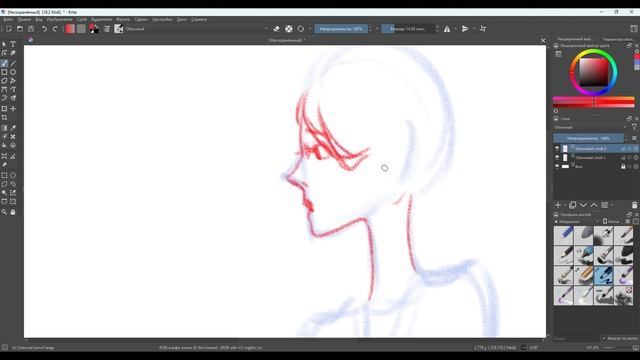This screenshot has height=360, width=640.
Task: Select the Fill bucket tool
Action: coord(4,146)
